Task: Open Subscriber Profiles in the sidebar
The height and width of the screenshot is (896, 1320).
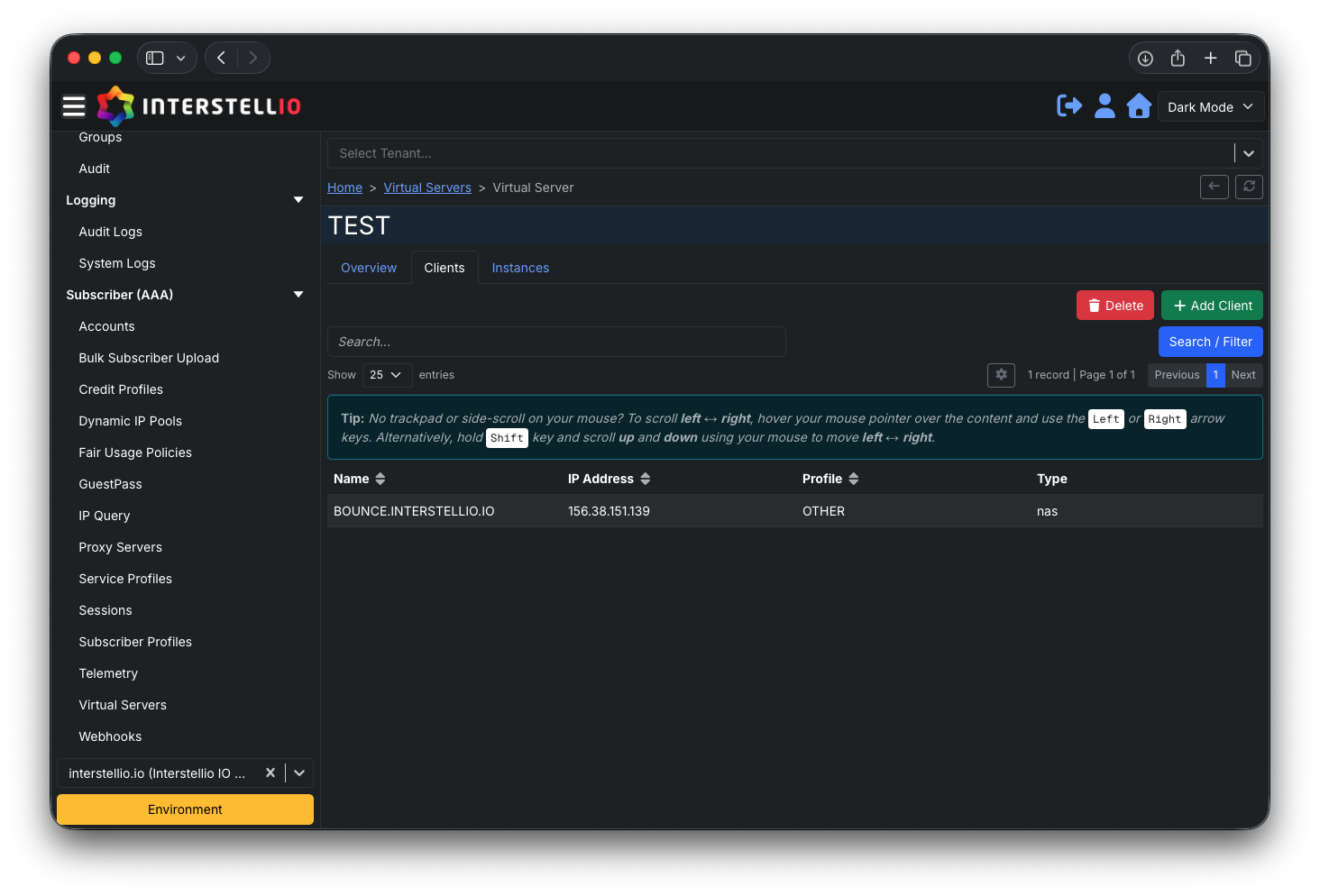Action: coord(135,642)
